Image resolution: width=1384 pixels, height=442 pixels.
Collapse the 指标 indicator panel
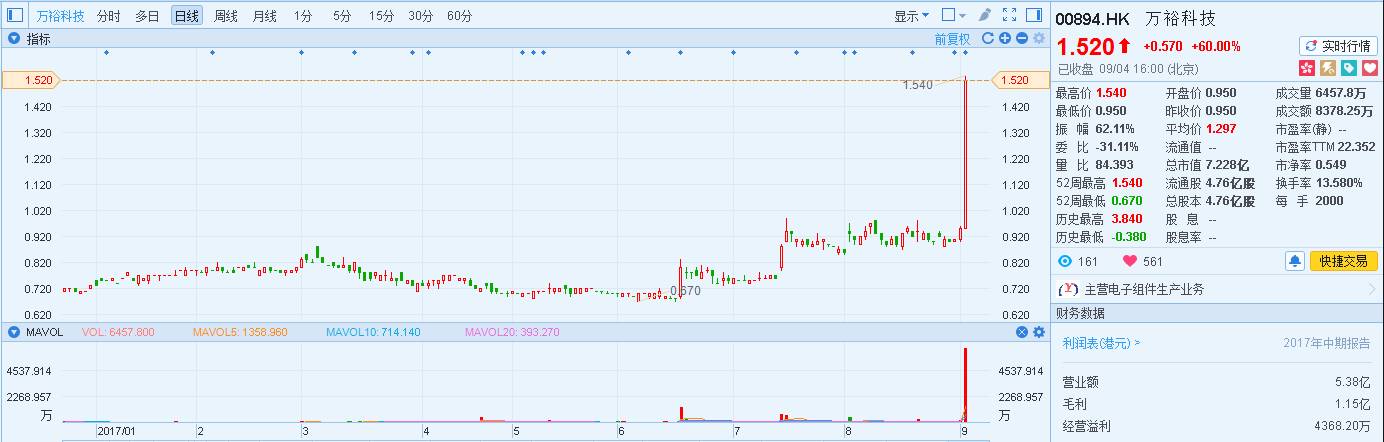point(15,38)
